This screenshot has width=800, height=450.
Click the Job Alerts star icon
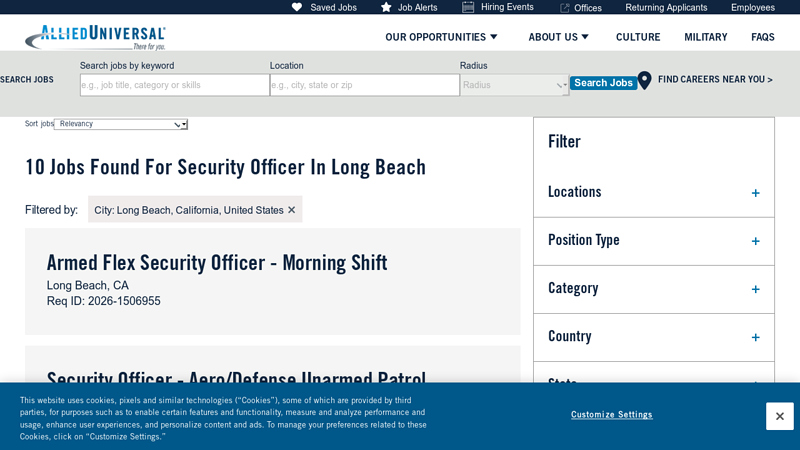386,7
